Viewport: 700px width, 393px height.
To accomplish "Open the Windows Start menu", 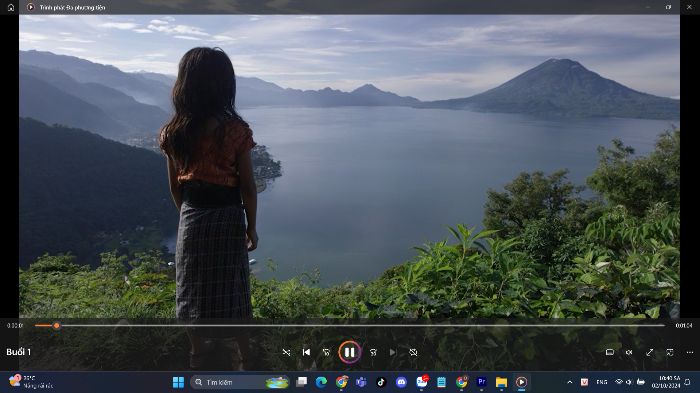I will [x=178, y=382].
